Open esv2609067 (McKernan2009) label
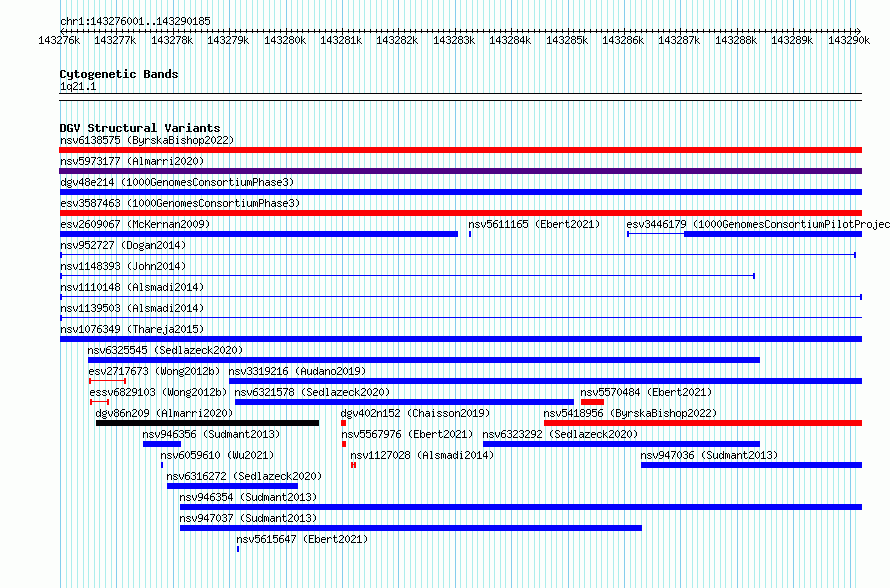The image size is (890, 588). (135, 224)
